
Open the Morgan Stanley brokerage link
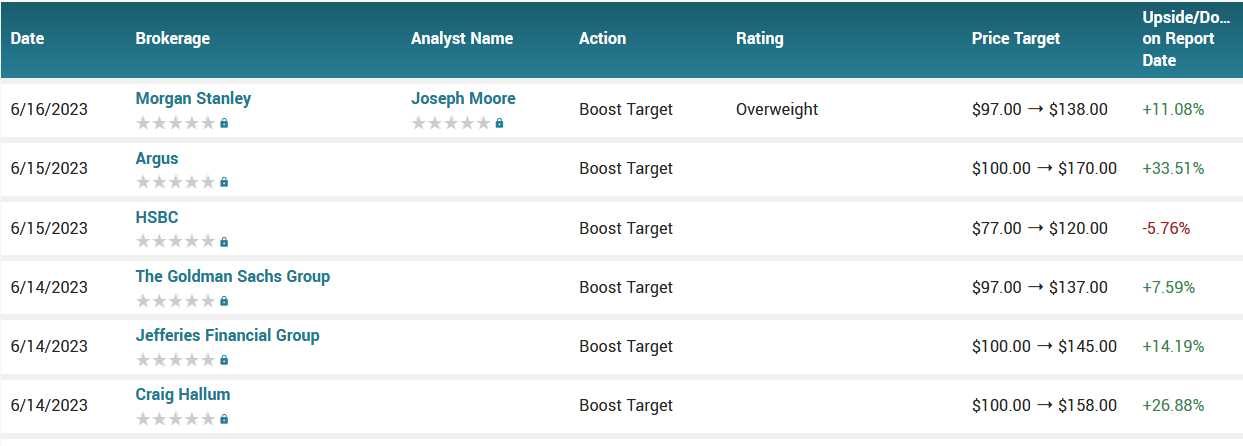[x=193, y=98]
